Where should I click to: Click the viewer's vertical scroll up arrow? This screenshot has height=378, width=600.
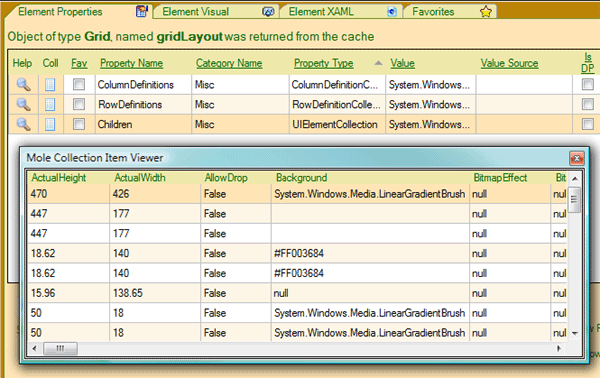[575, 179]
